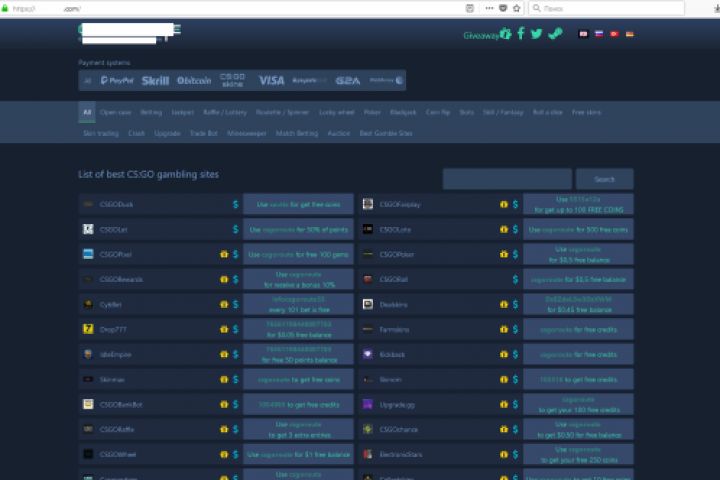Select All payment systems filter
Viewport: 720px width, 480px height.
87,80
